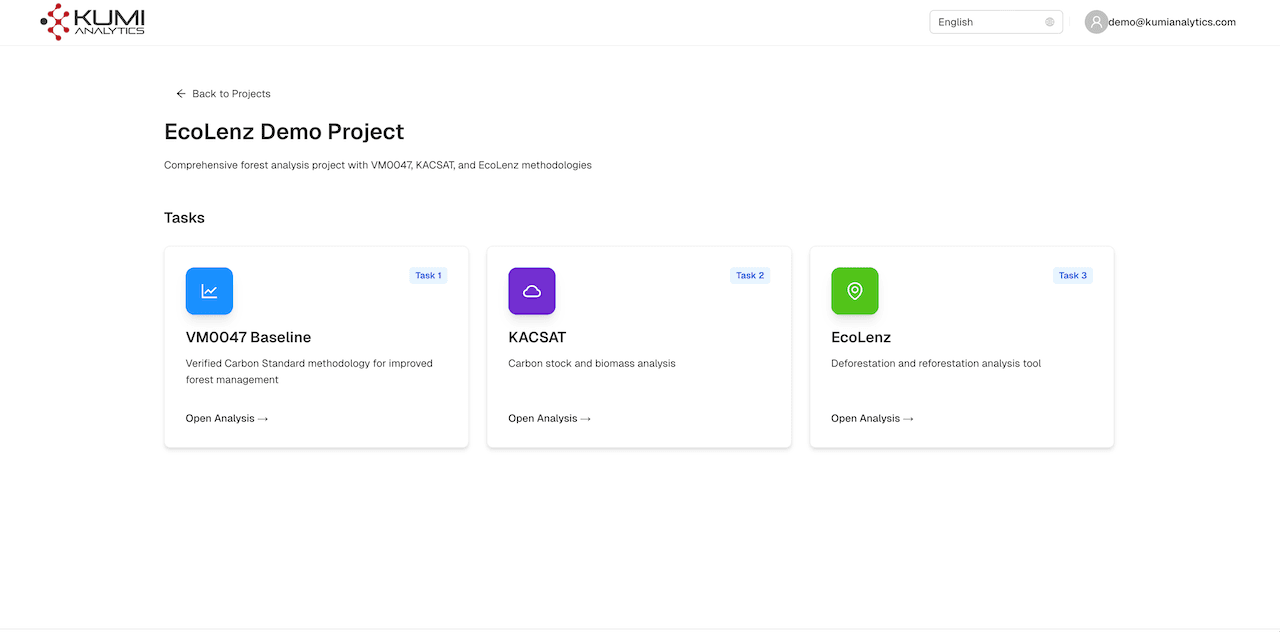The image size is (1280, 632).
Task: Go back via Back to Projects link
Action: (x=223, y=94)
